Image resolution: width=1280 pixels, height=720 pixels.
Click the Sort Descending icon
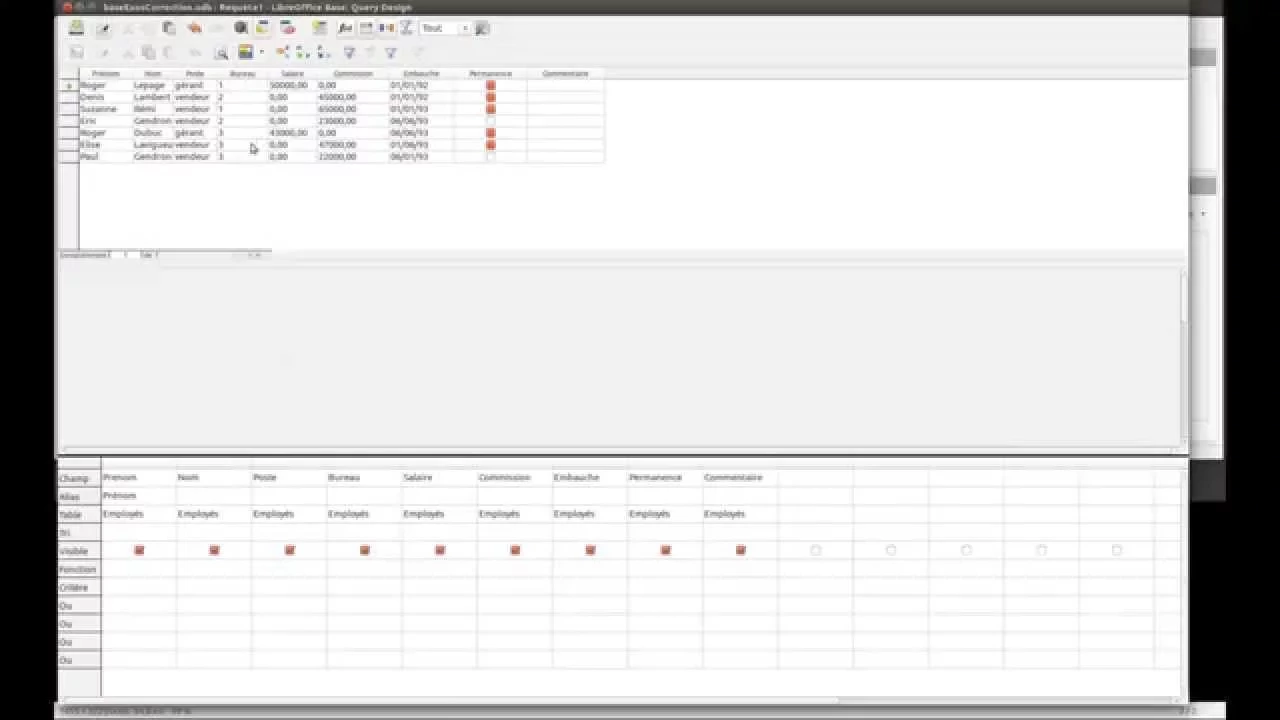click(x=323, y=52)
